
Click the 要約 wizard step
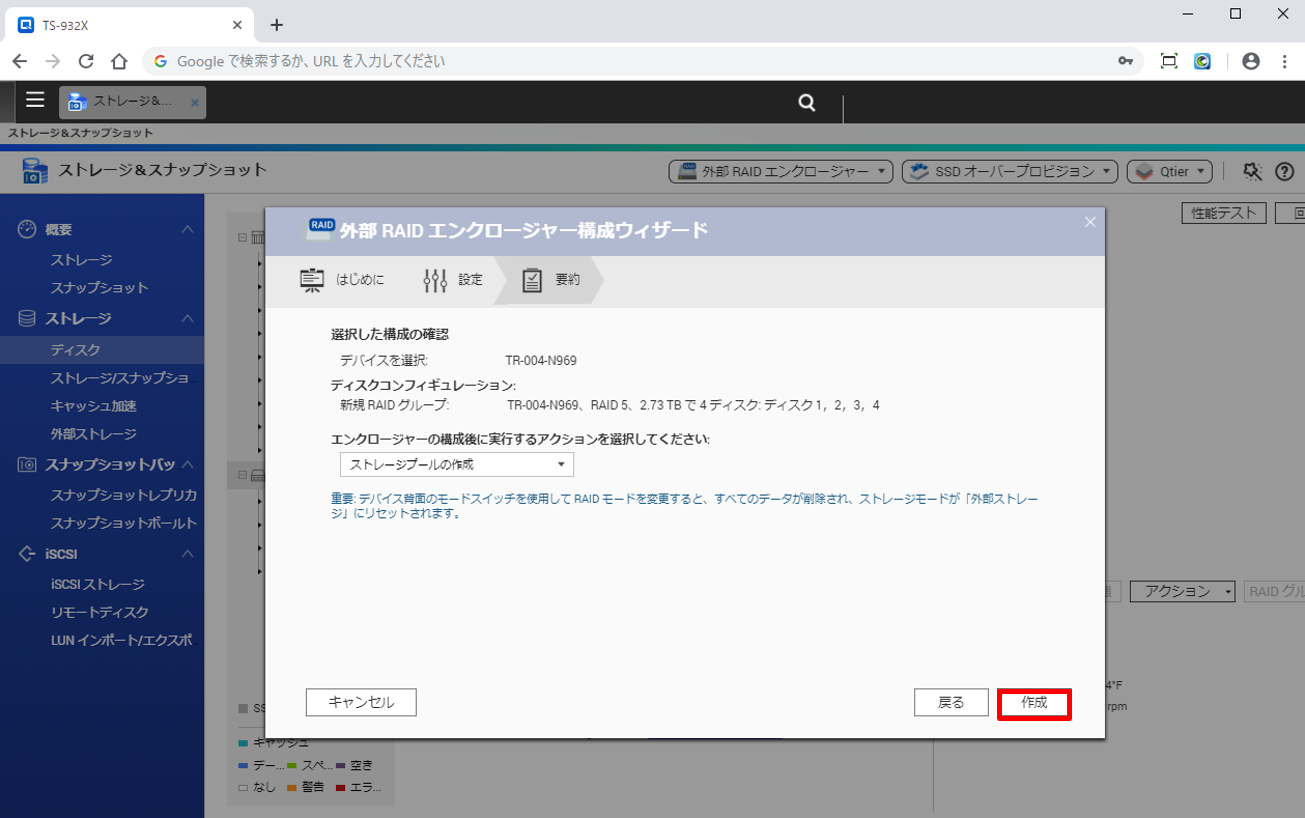pos(550,280)
